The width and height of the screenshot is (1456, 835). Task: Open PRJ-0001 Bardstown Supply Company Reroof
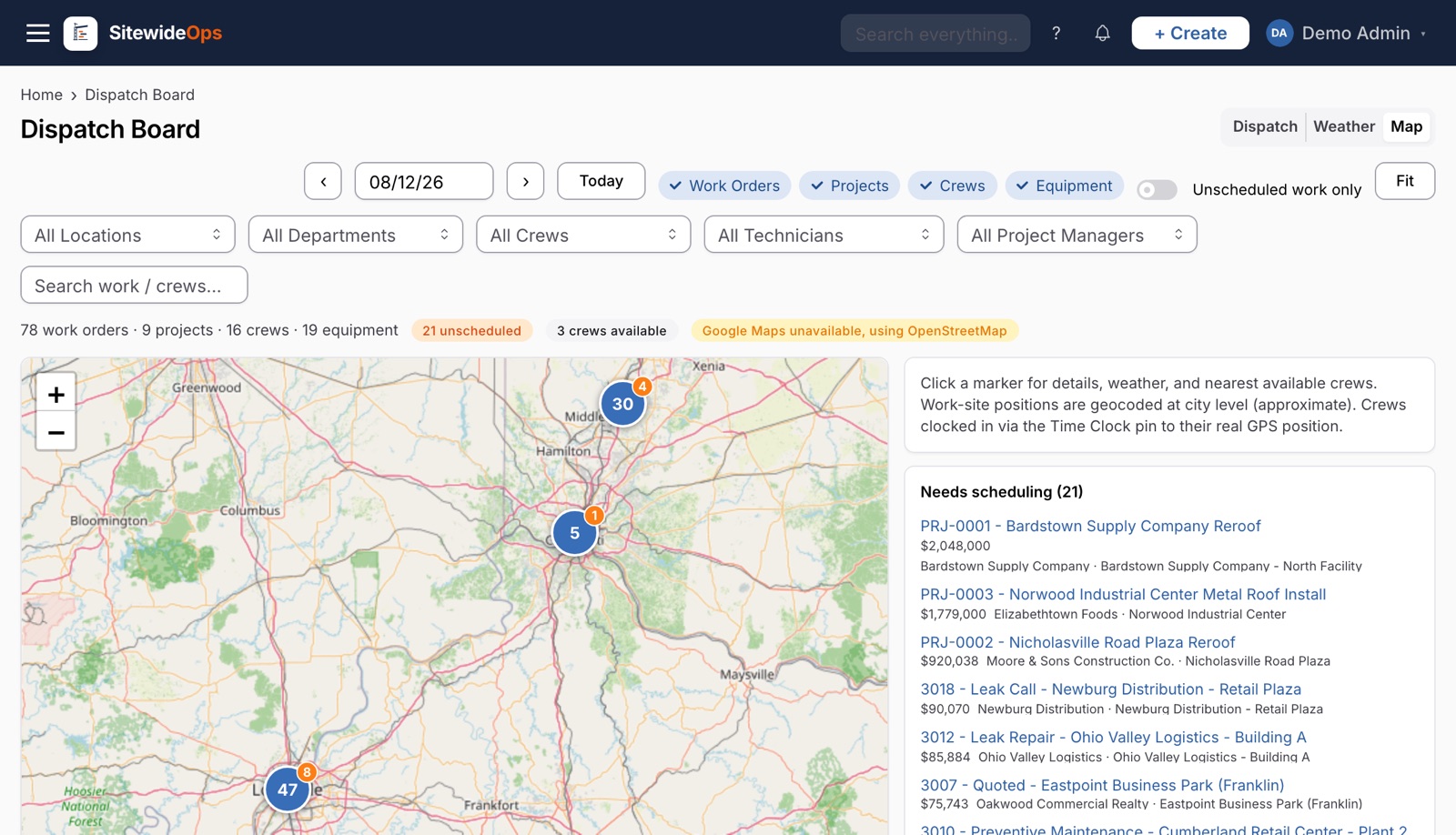[1090, 526]
